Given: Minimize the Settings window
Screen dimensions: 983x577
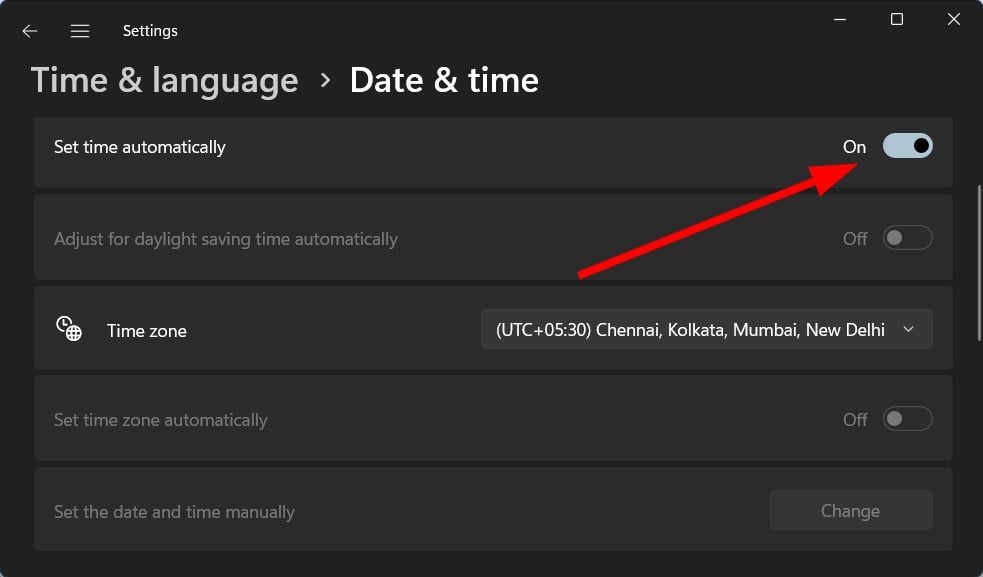Looking at the screenshot, I should click(840, 19).
